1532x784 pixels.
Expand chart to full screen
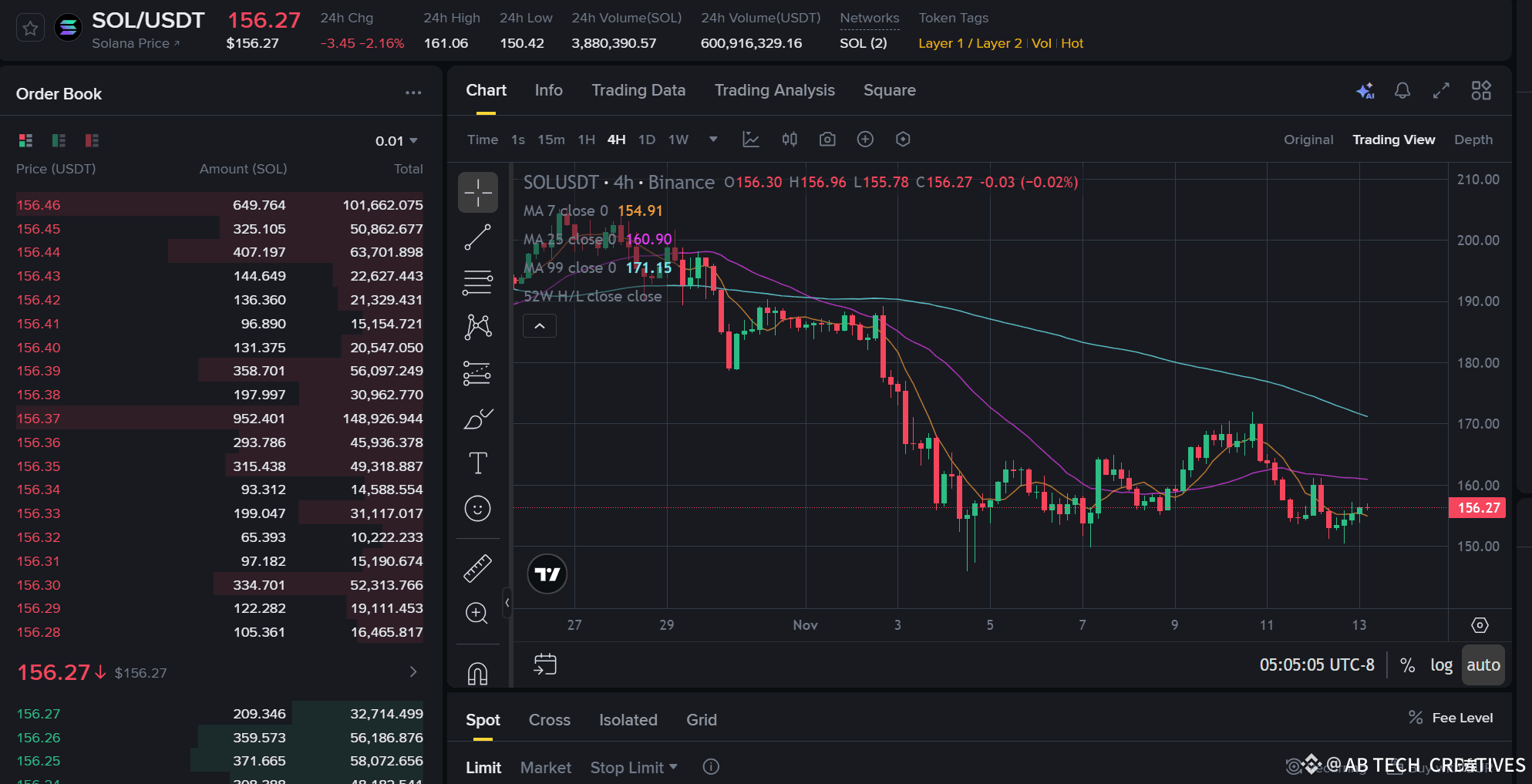pyautogui.click(x=1441, y=91)
